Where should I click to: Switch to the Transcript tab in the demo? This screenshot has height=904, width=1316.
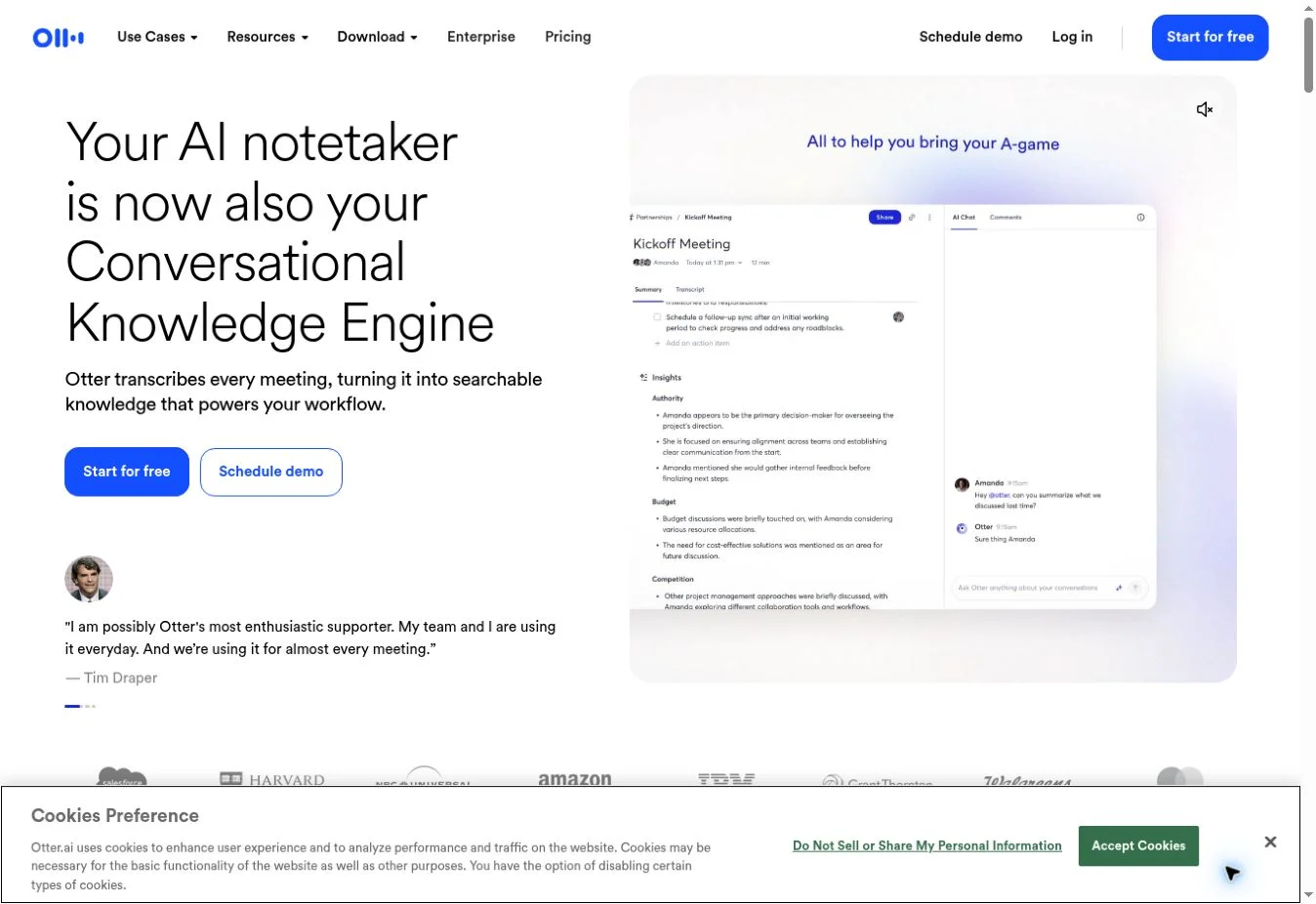point(689,290)
